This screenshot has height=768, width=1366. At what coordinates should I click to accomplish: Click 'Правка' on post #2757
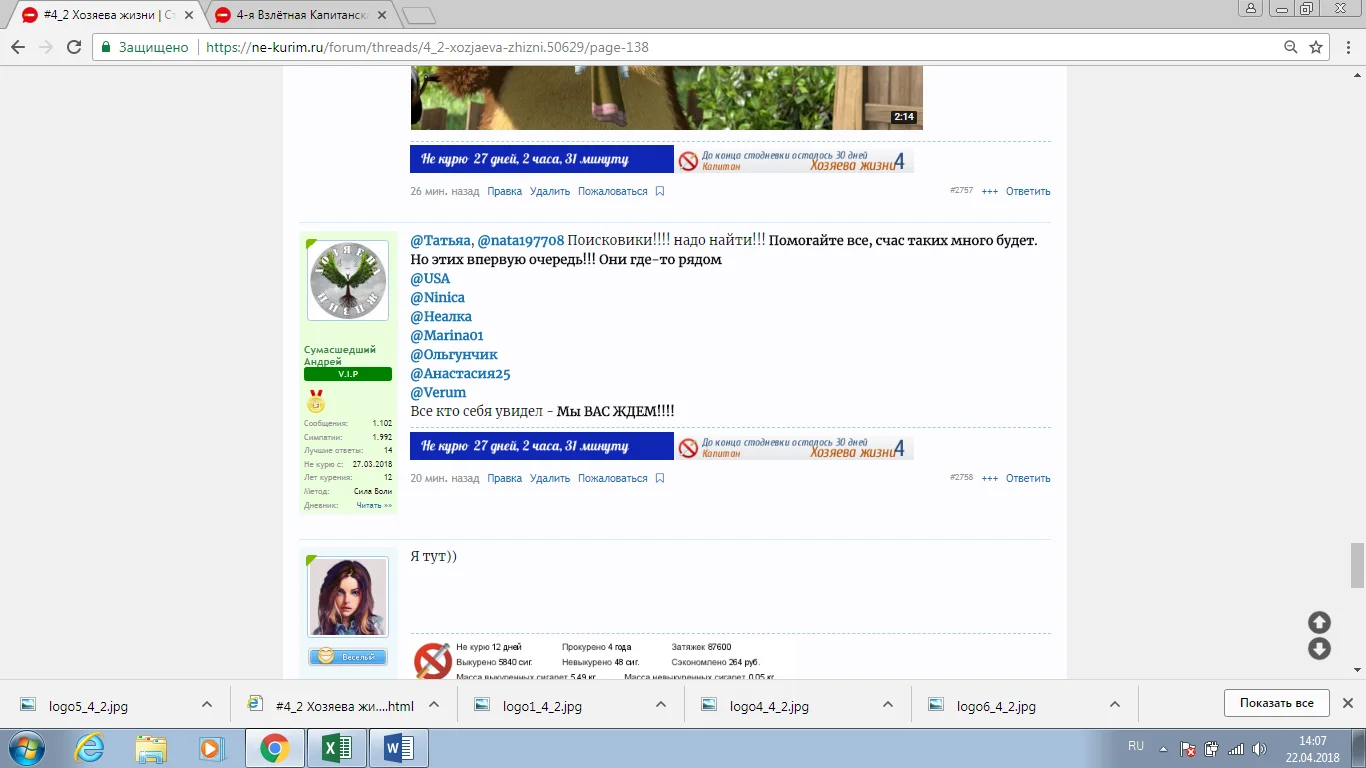click(505, 191)
